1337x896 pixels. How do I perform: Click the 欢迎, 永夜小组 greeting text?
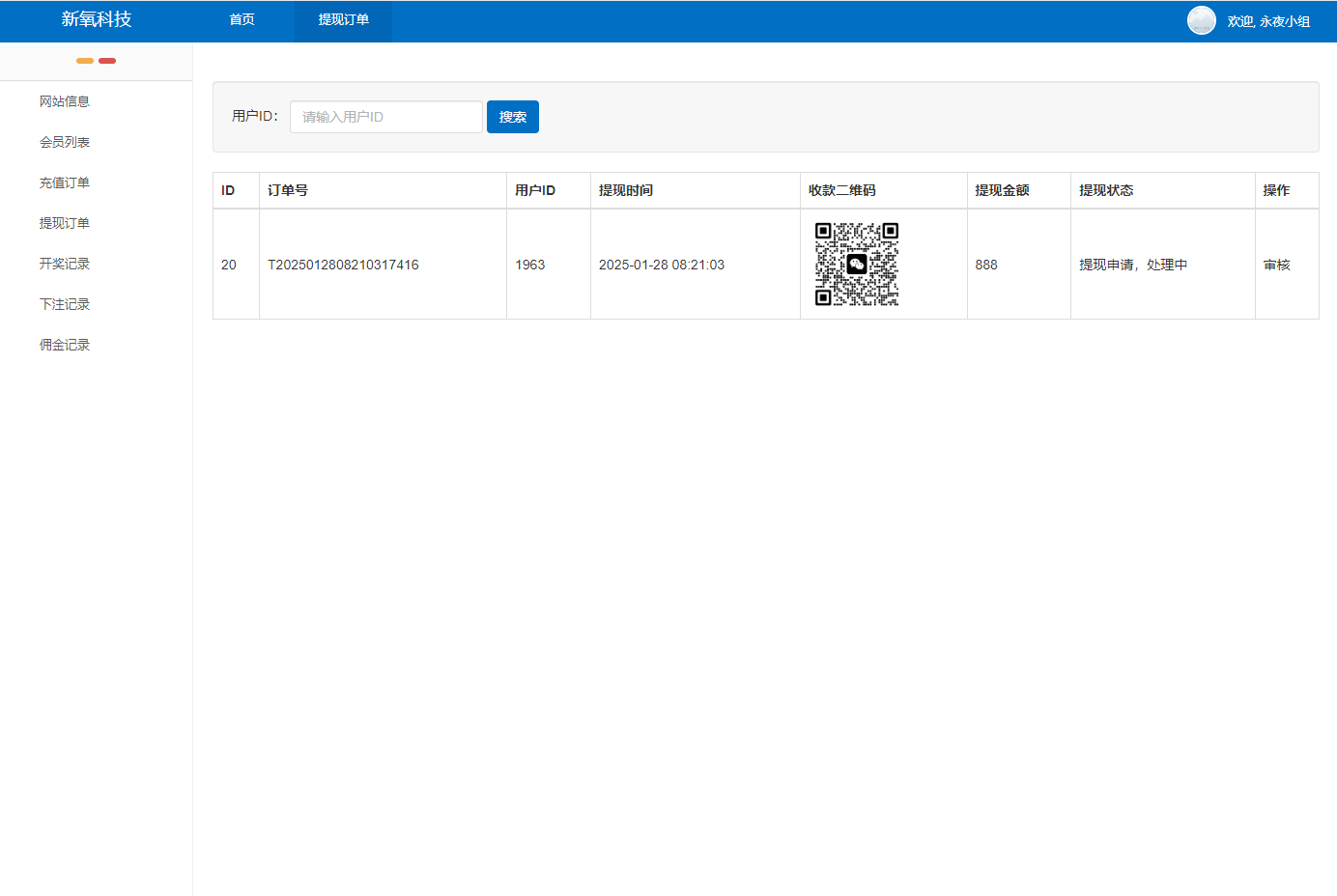click(x=1269, y=19)
